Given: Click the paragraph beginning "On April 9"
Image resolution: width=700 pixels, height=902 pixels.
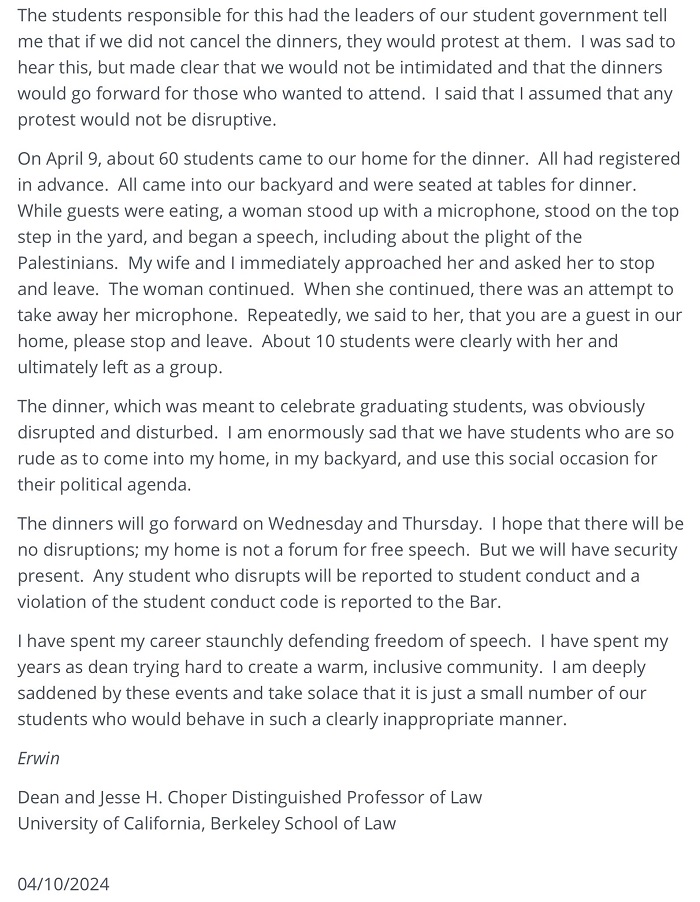Looking at the screenshot, I should [348, 263].
